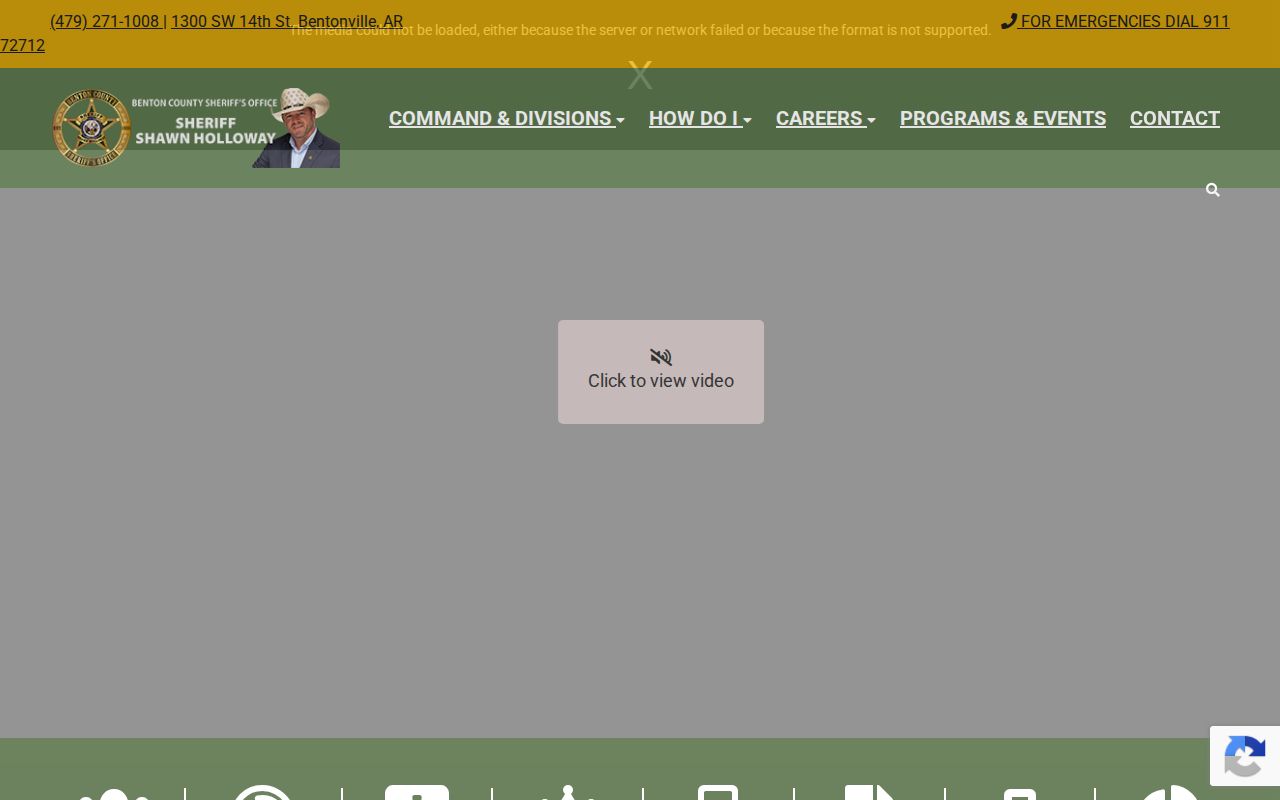Image resolution: width=1280 pixels, height=800 pixels.
Task: Expand the Careers dropdown menu
Action: click(x=826, y=118)
